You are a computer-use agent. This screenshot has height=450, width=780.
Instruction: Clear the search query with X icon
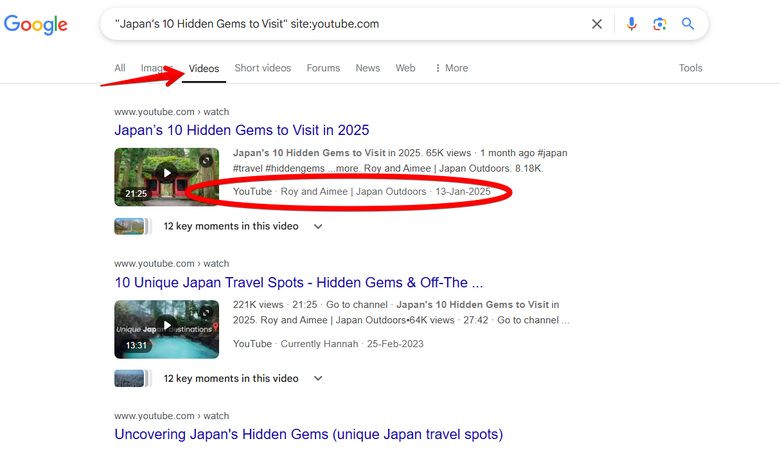pyautogui.click(x=597, y=24)
